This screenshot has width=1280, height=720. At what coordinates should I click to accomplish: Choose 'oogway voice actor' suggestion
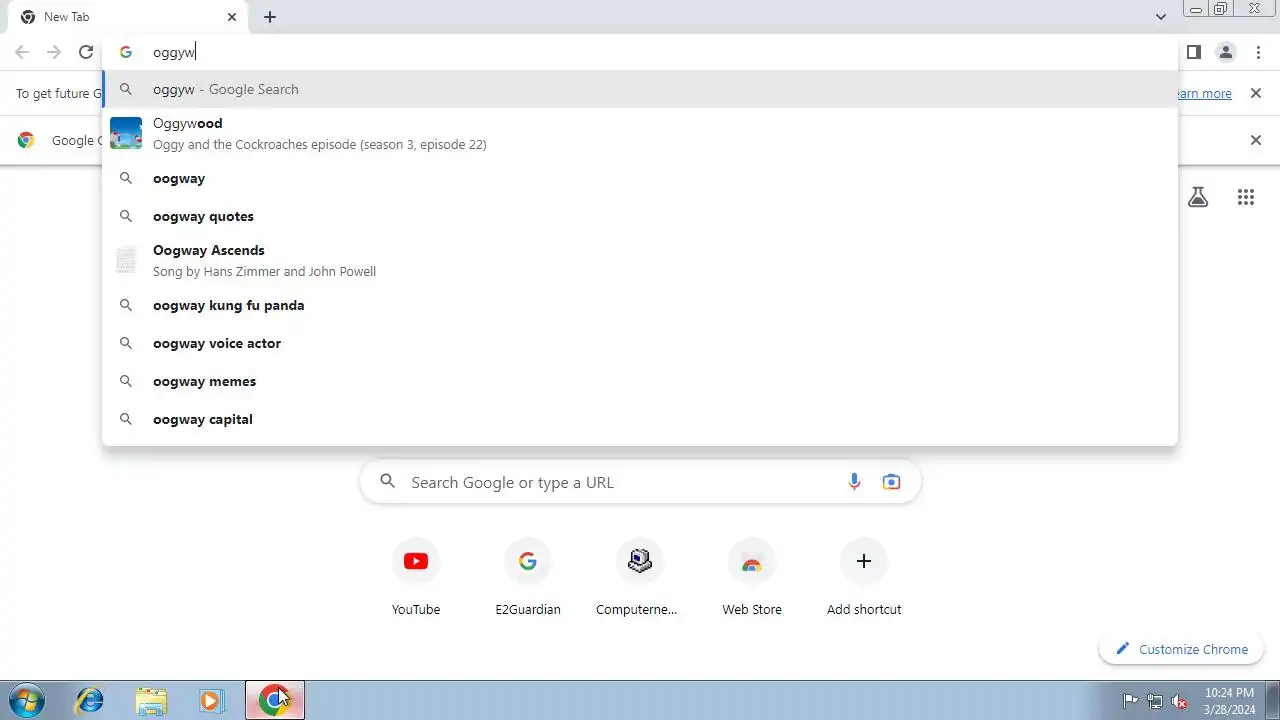pos(640,343)
